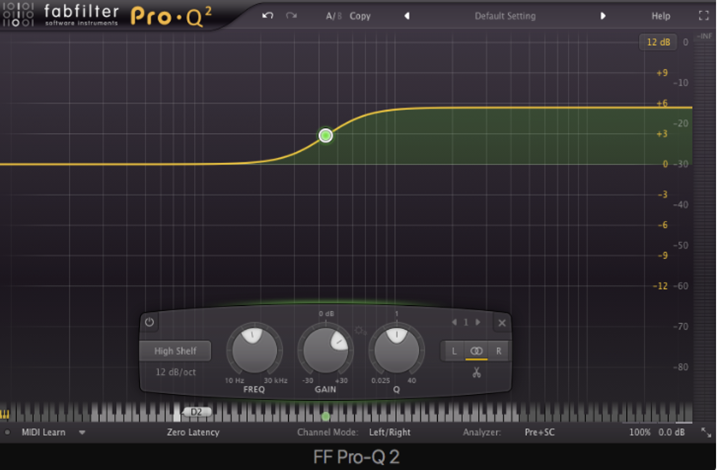Click the undo arrow icon
The image size is (720, 470).
point(268,16)
